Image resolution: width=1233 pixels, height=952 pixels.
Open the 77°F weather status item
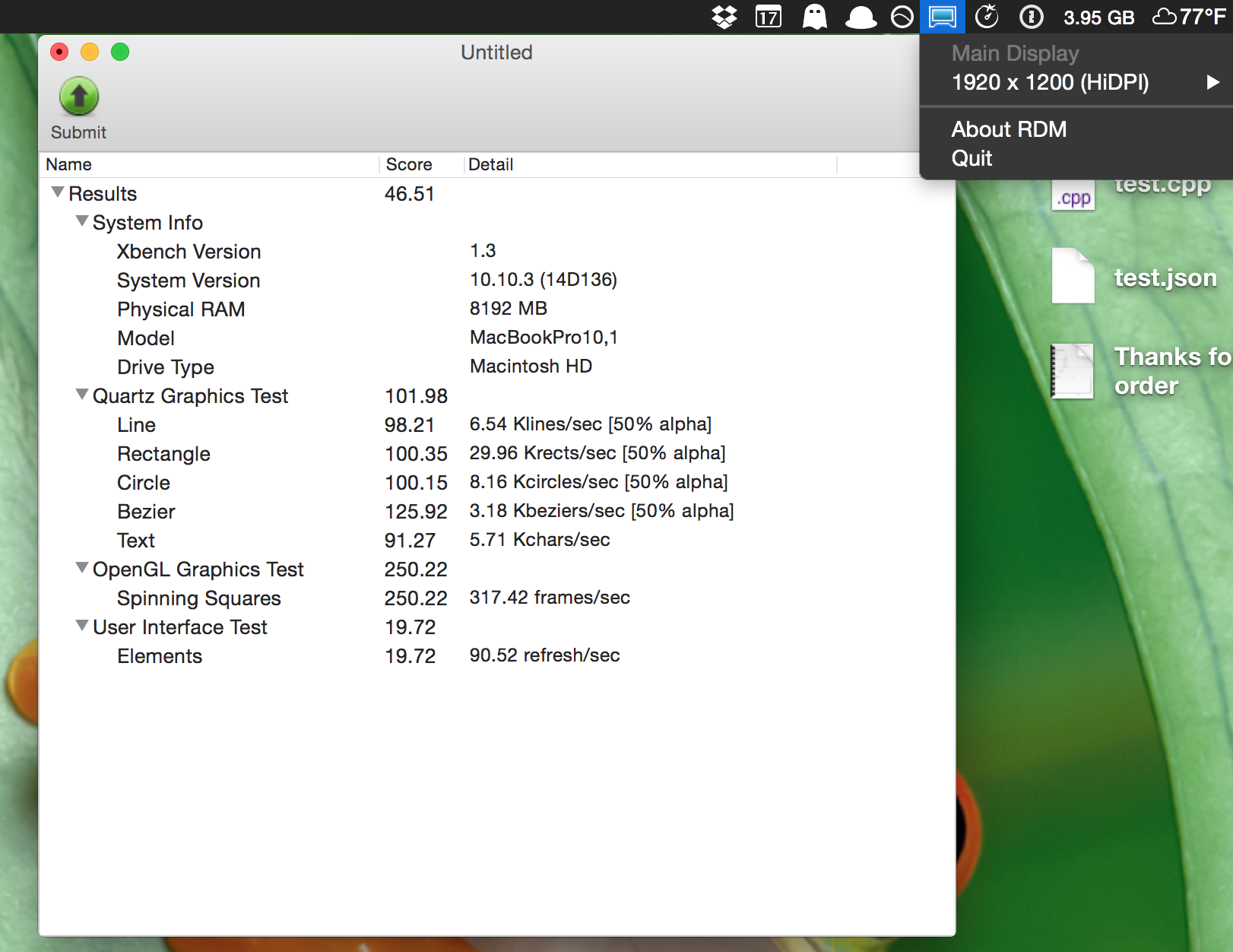click(x=1190, y=17)
